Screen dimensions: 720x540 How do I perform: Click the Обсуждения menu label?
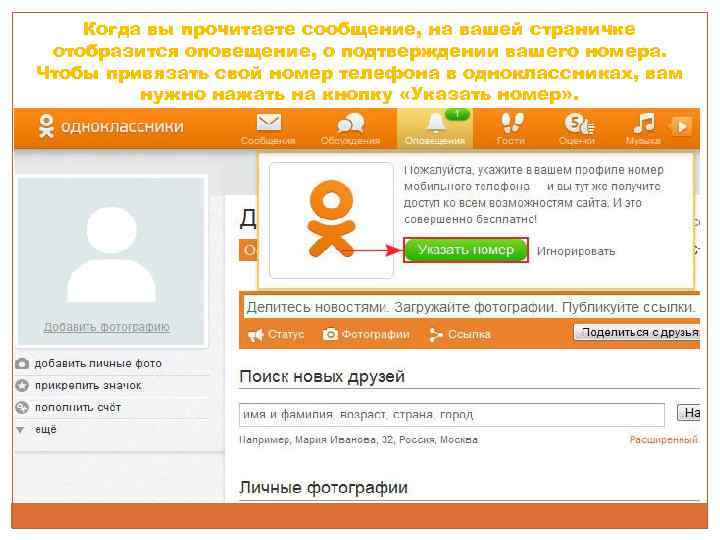point(350,141)
